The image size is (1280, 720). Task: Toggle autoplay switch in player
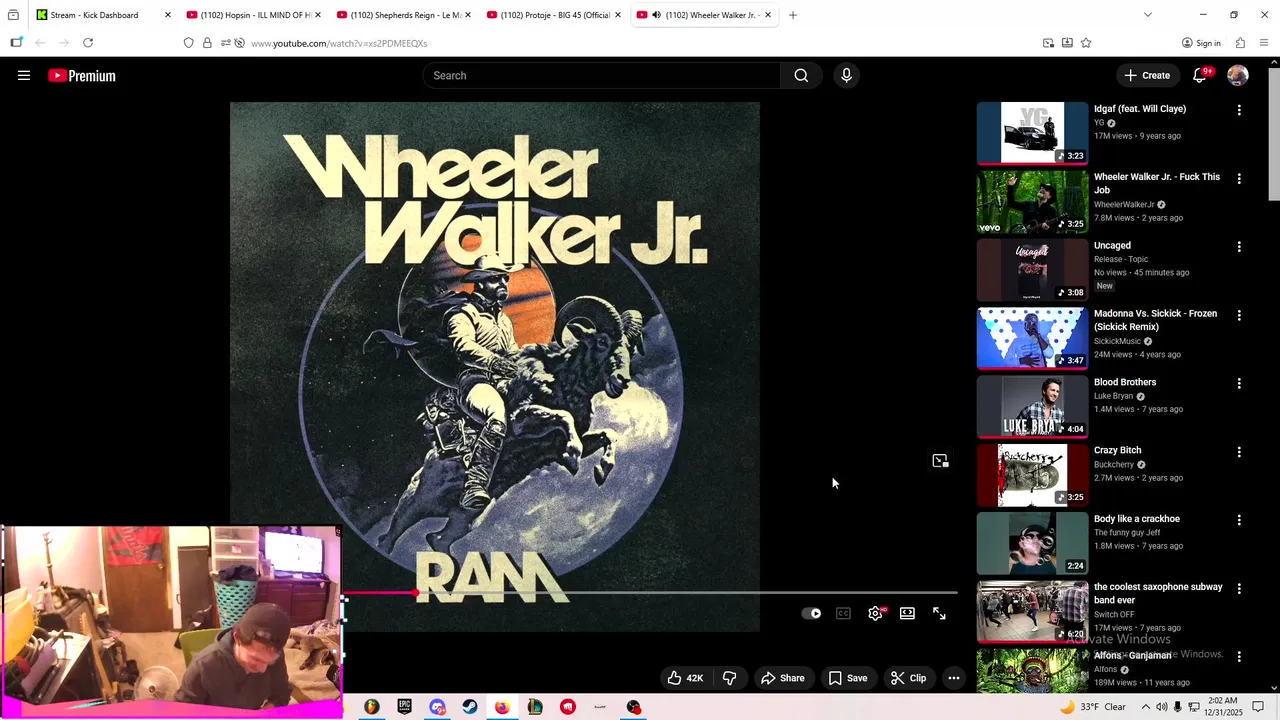coord(812,614)
